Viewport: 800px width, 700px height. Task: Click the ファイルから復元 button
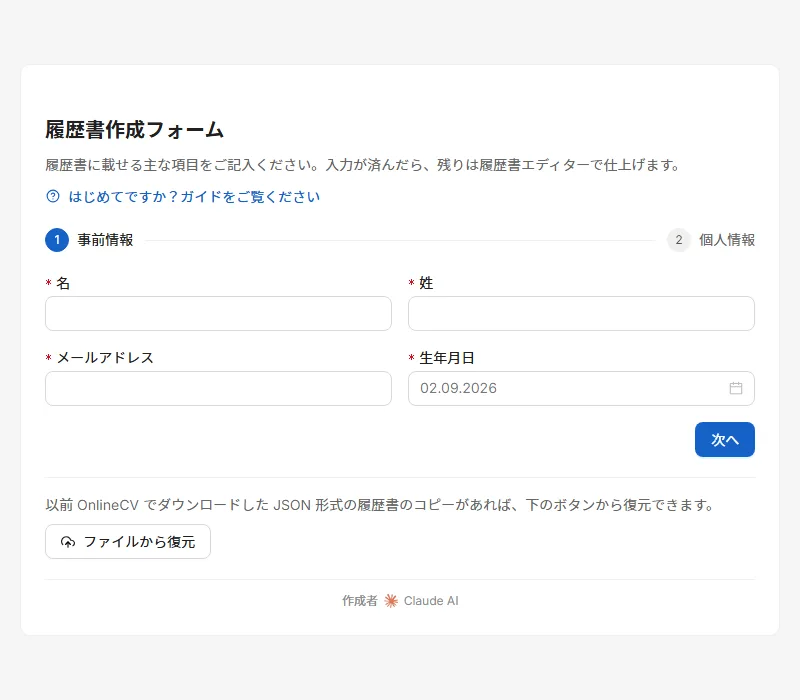[128, 541]
